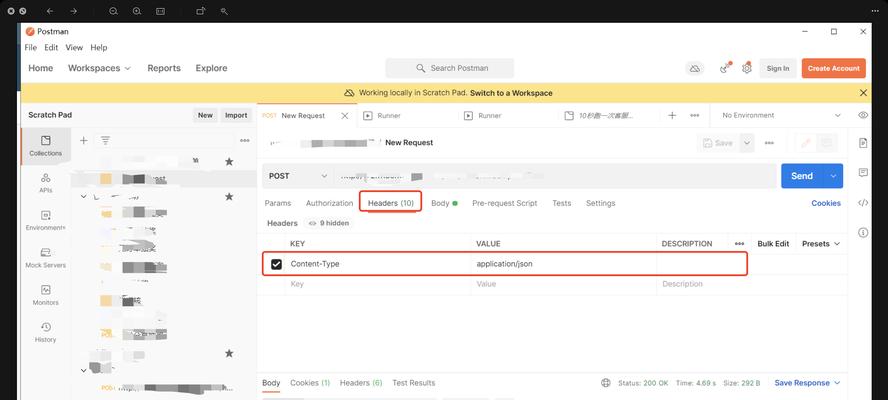Open the response Cookies (1) tab
Screen dimensions: 888x400
tap(310, 383)
